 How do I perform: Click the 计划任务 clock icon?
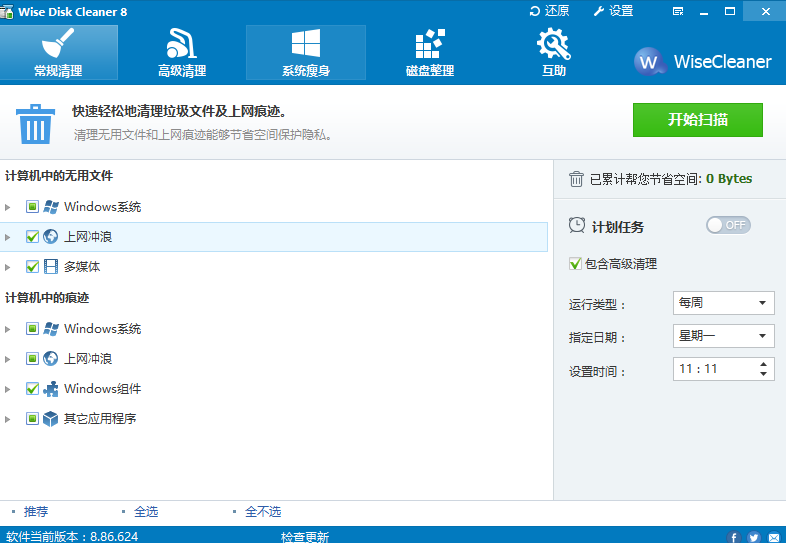click(577, 225)
